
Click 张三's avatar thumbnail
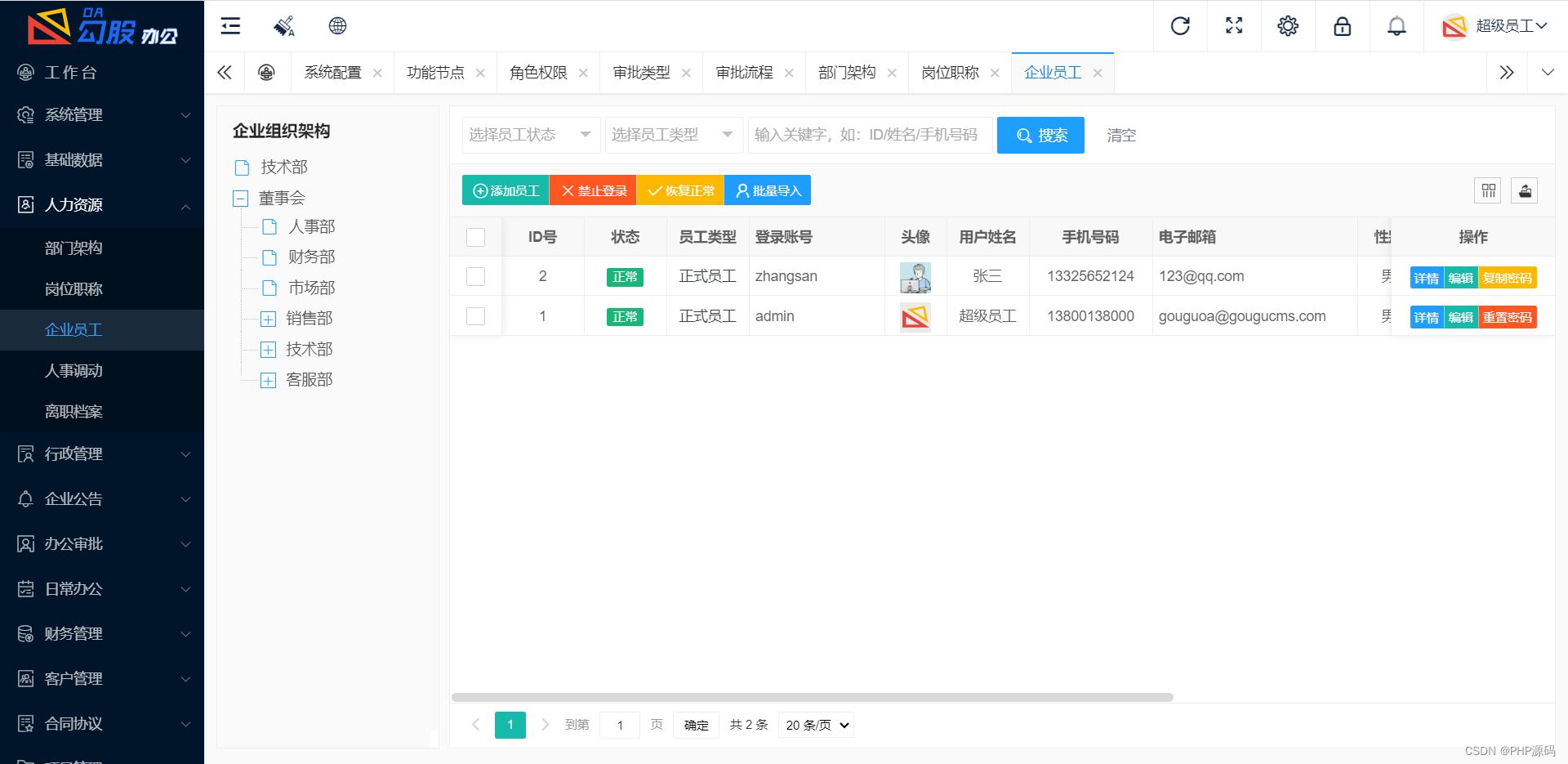(x=915, y=277)
